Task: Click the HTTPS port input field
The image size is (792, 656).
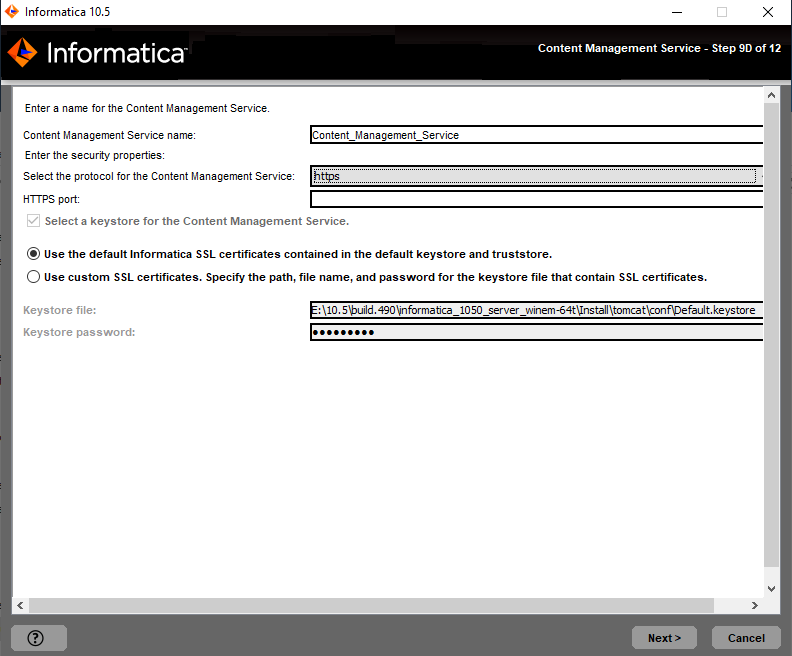Action: [x=536, y=199]
